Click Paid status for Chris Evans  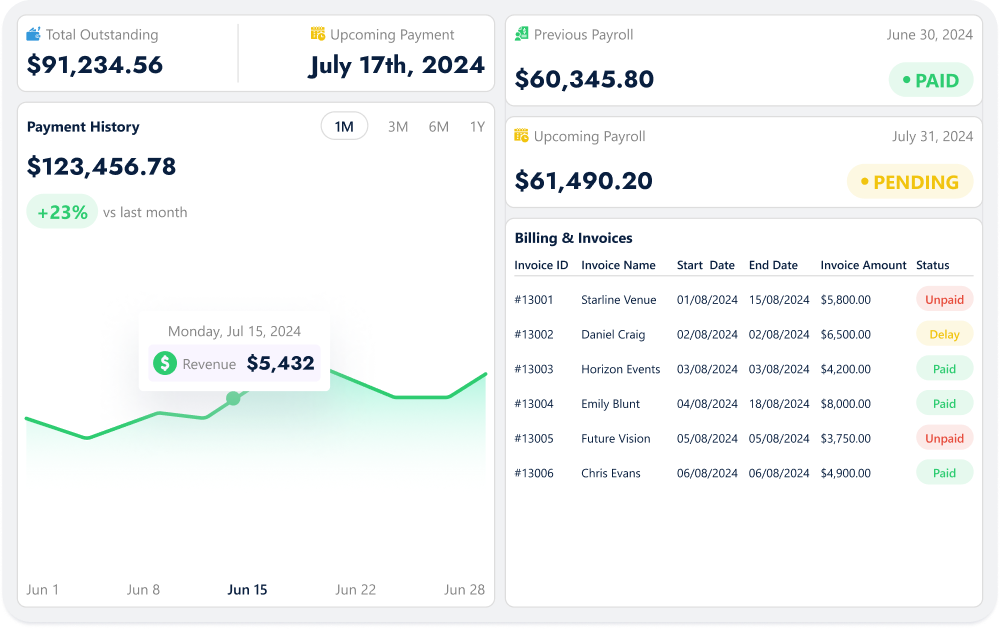point(944,473)
